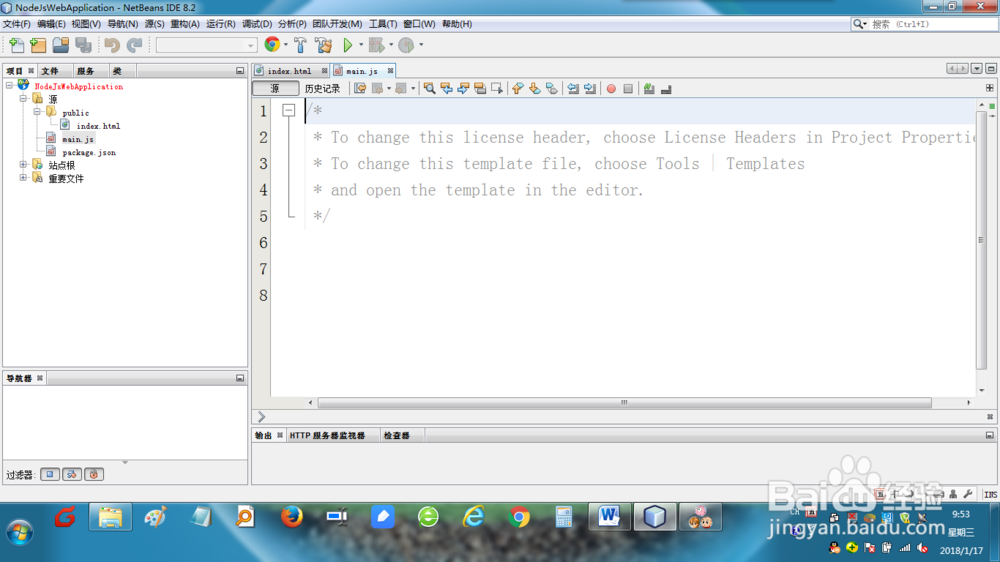Toggle Bookmark icon in editor toolbar
This screenshot has height=562, width=1000.
coord(552,89)
